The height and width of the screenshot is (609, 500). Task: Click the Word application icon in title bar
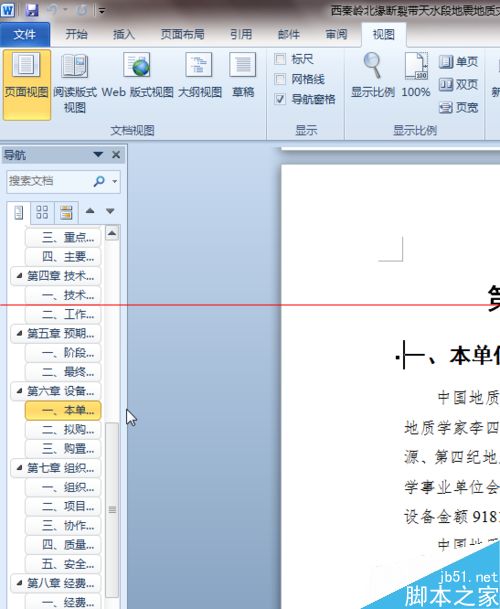click(7, 10)
